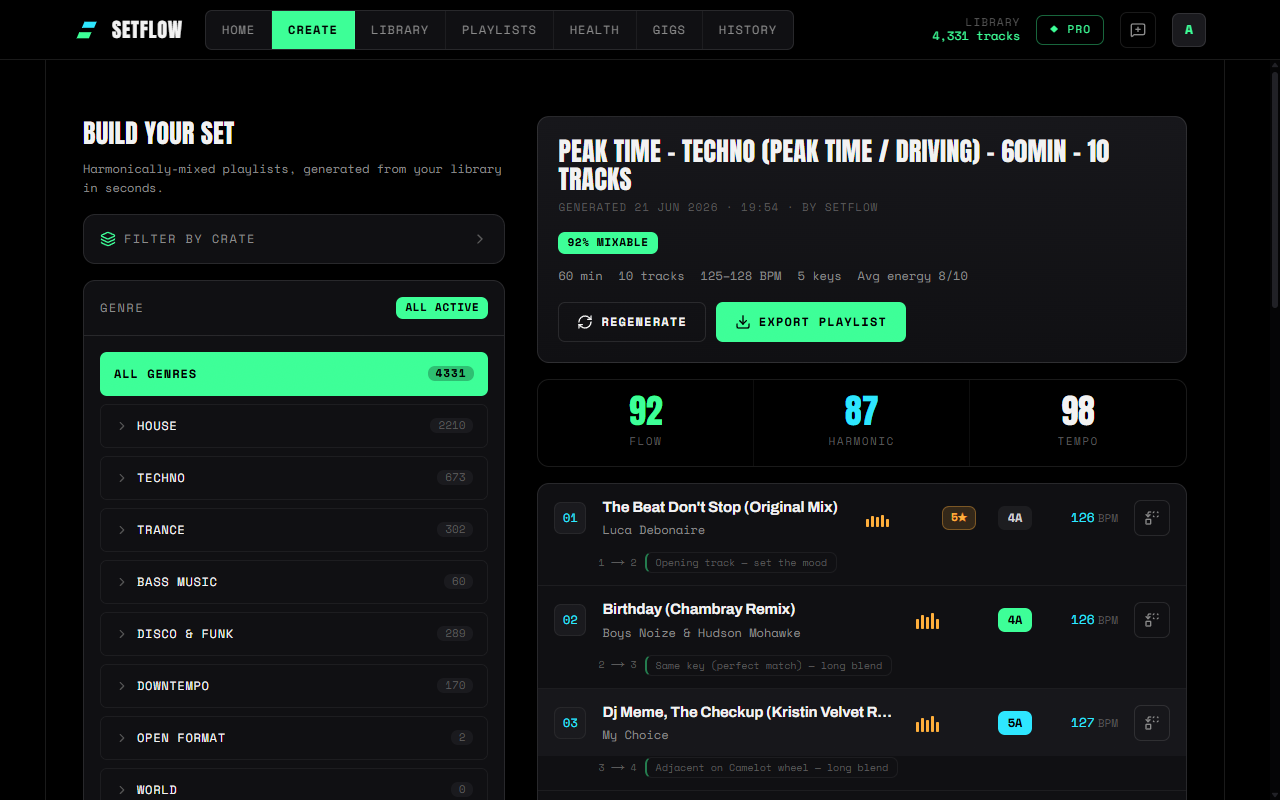This screenshot has height=800, width=1280.
Task: Expand the DOWNTEMPO genre chevron
Action: point(122,686)
